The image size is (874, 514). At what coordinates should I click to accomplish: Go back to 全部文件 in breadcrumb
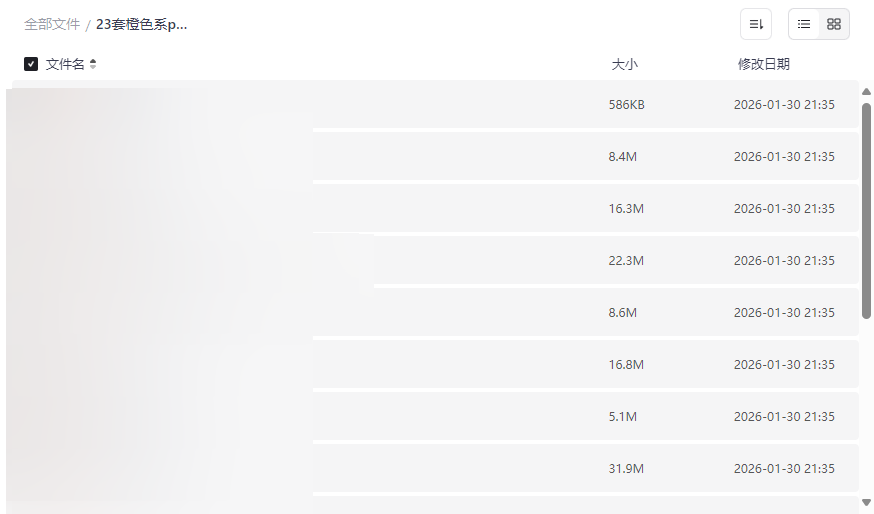(x=52, y=24)
